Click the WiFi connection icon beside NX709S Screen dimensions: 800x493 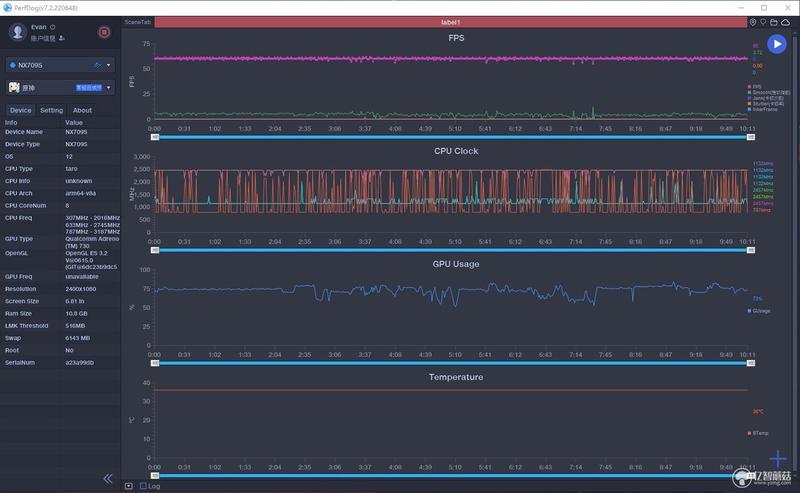click(x=97, y=65)
